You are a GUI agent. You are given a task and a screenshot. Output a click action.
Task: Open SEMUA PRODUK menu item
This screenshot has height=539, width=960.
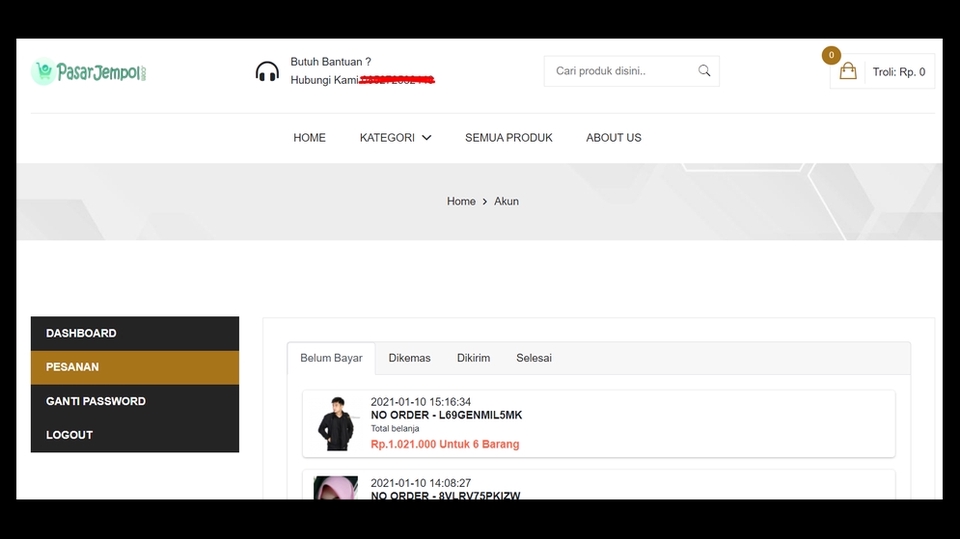(x=508, y=138)
